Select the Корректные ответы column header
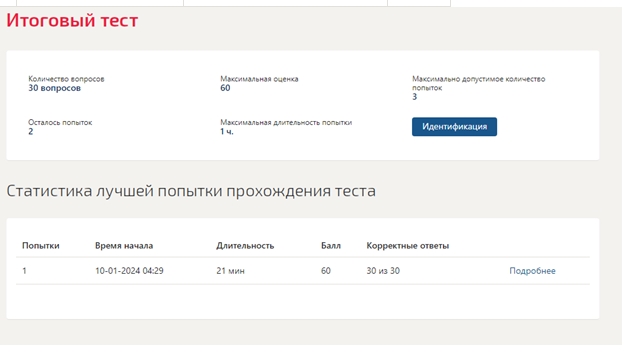This screenshot has height=362, width=627. coord(407,246)
